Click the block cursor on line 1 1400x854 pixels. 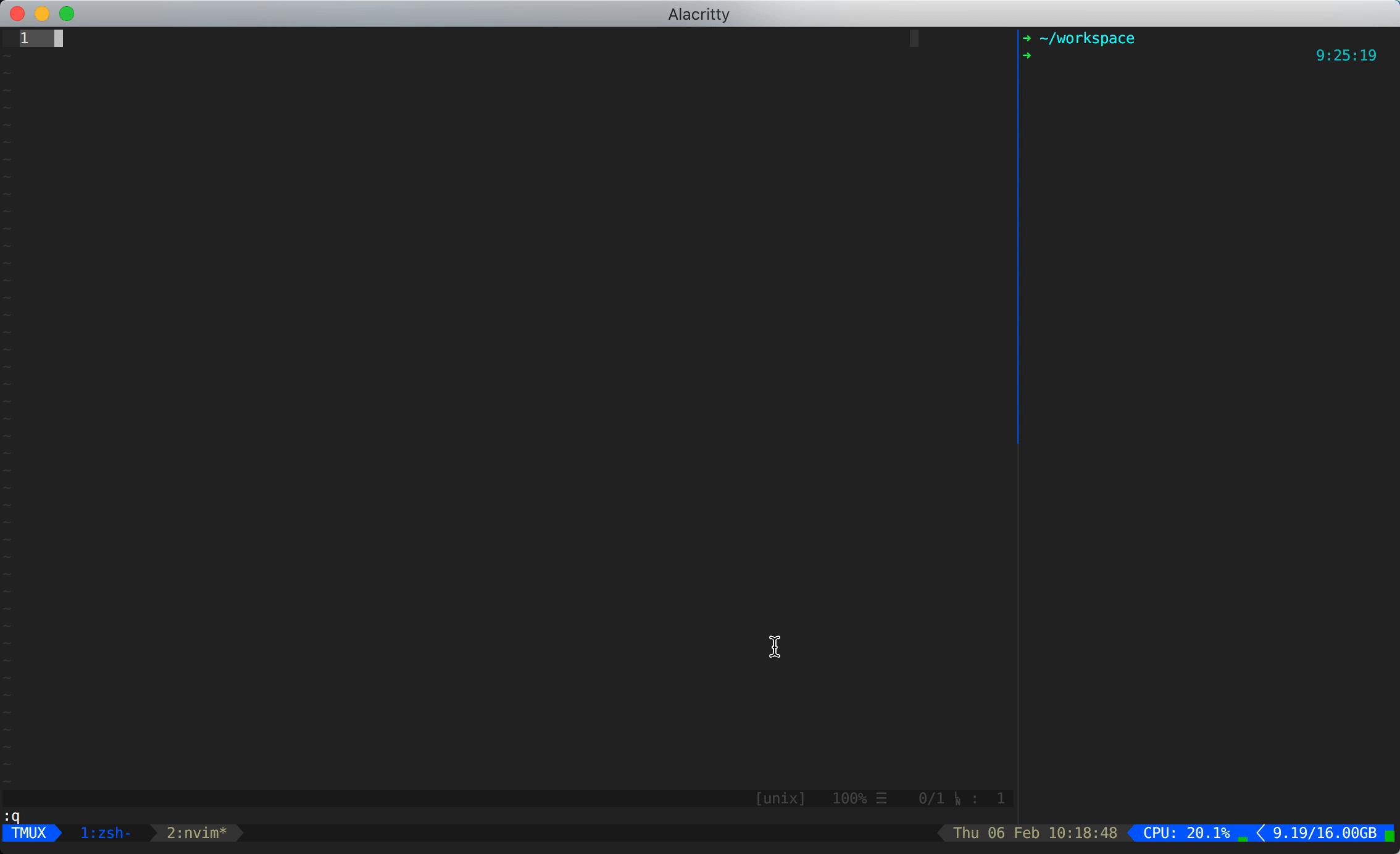(59, 38)
